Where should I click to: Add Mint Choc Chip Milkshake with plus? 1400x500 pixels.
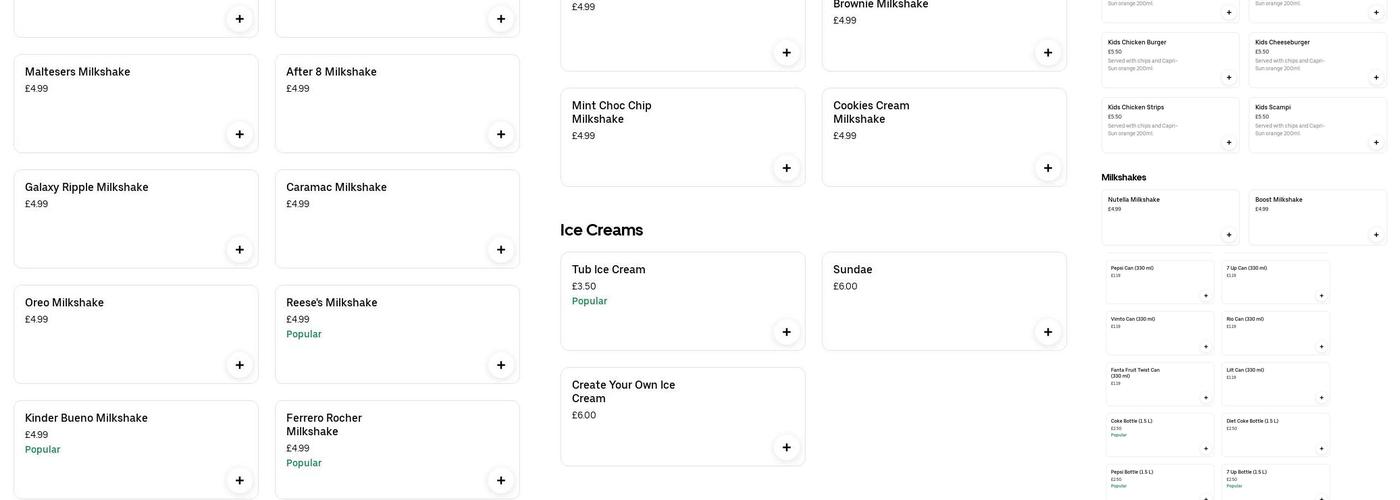[x=786, y=168]
